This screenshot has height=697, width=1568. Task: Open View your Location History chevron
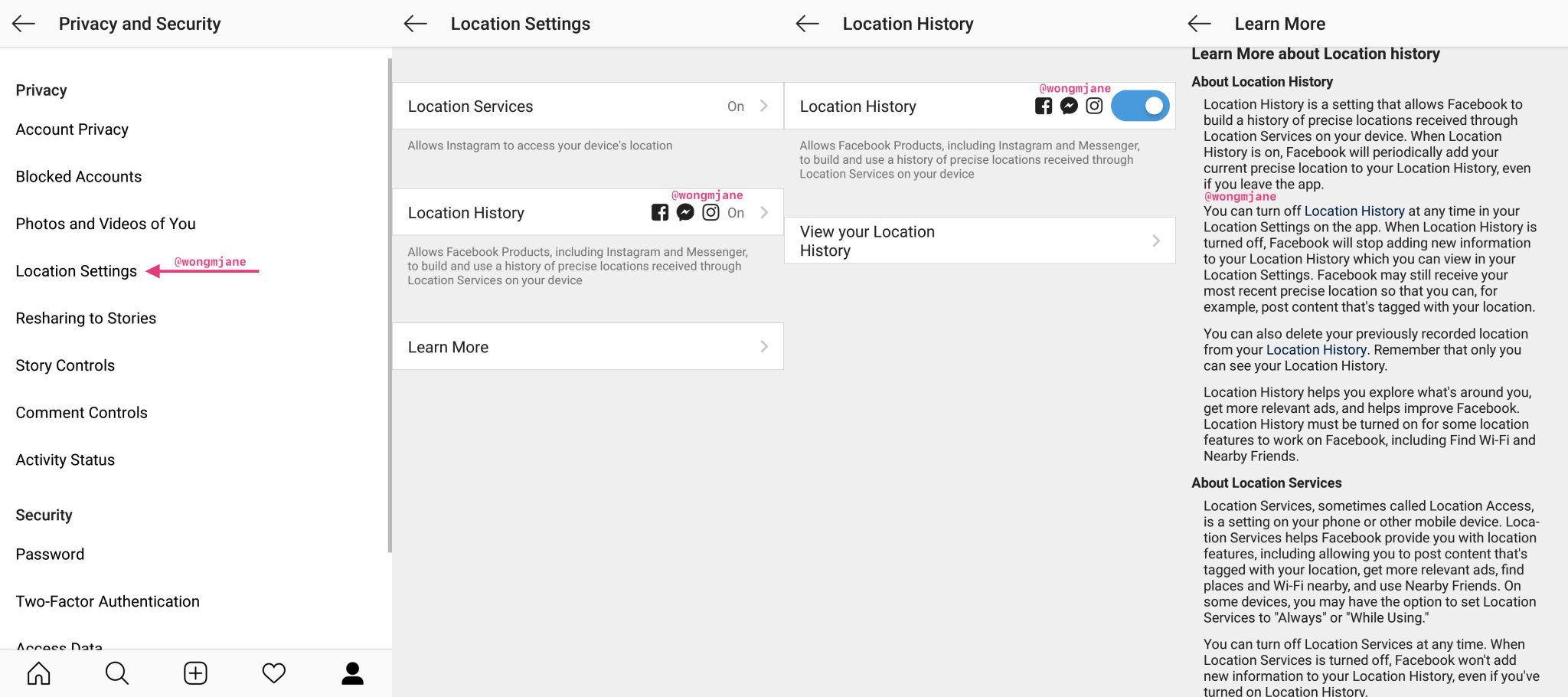tap(1155, 241)
